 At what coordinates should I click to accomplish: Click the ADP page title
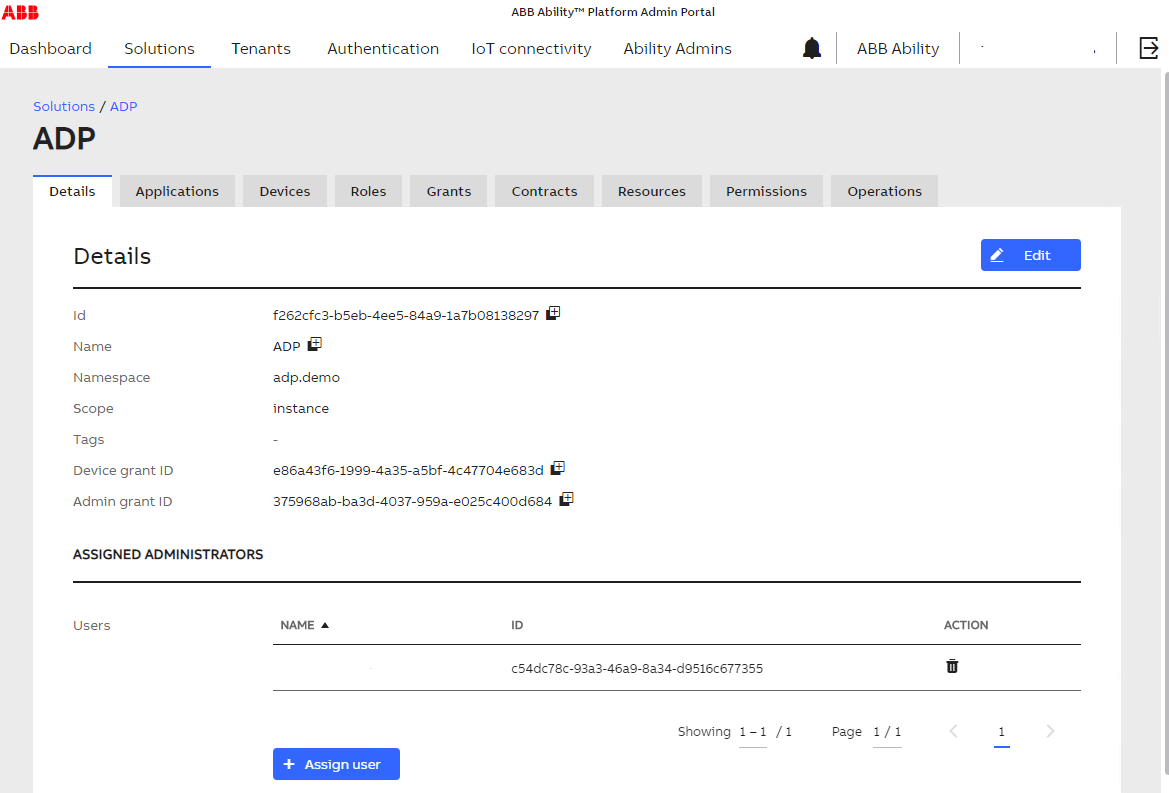64,139
